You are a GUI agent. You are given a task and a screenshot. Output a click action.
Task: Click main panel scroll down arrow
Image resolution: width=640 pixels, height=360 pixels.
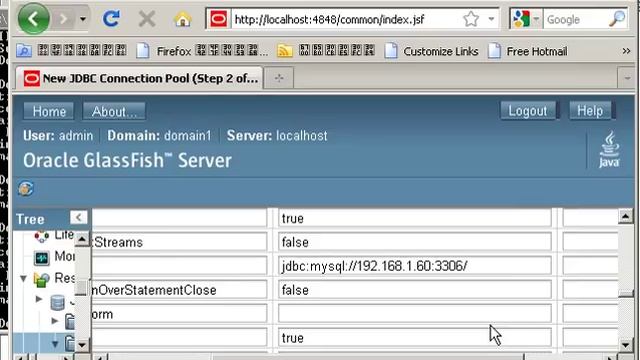[x=625, y=345]
